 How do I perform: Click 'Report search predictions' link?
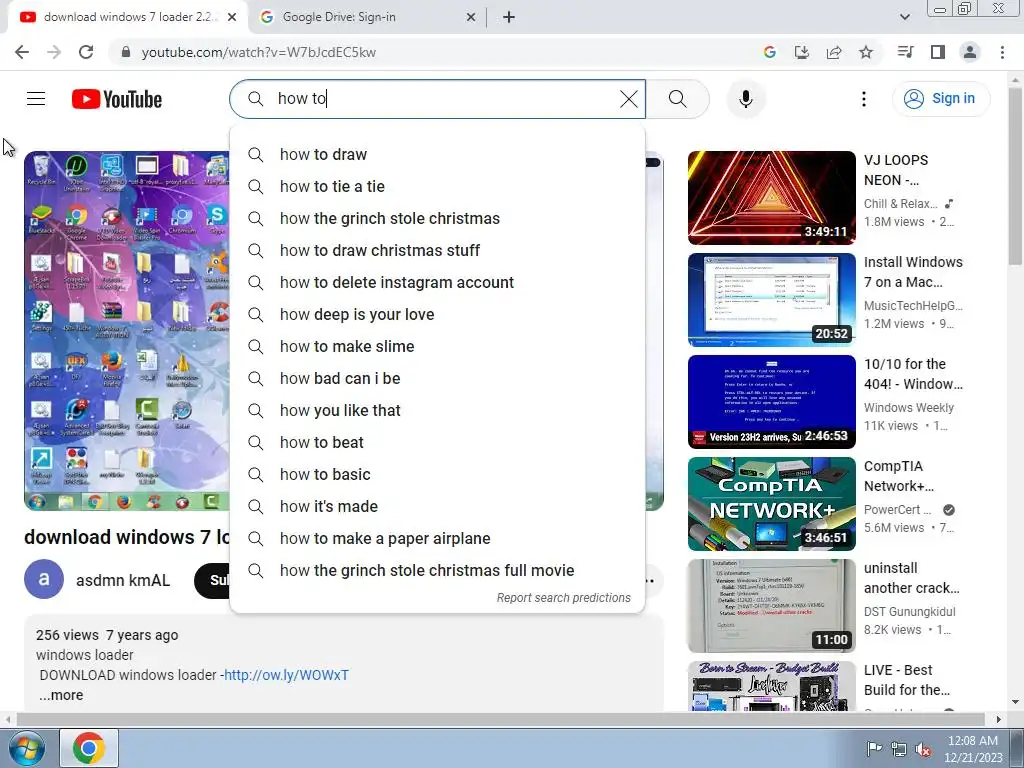coord(564,598)
